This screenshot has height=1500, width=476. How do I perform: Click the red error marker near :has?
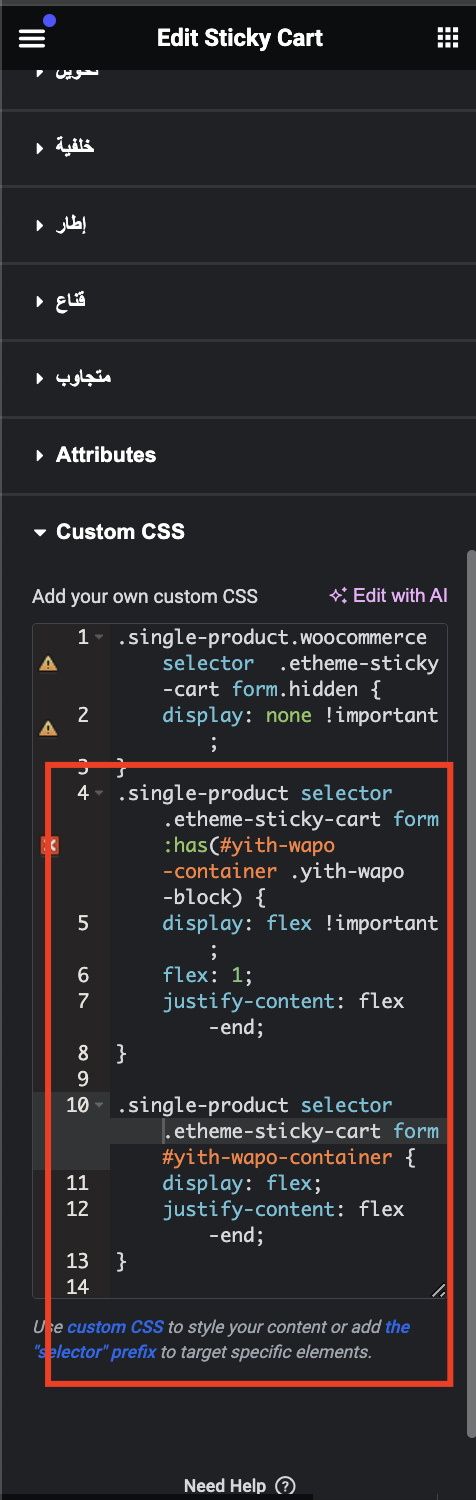(49, 845)
